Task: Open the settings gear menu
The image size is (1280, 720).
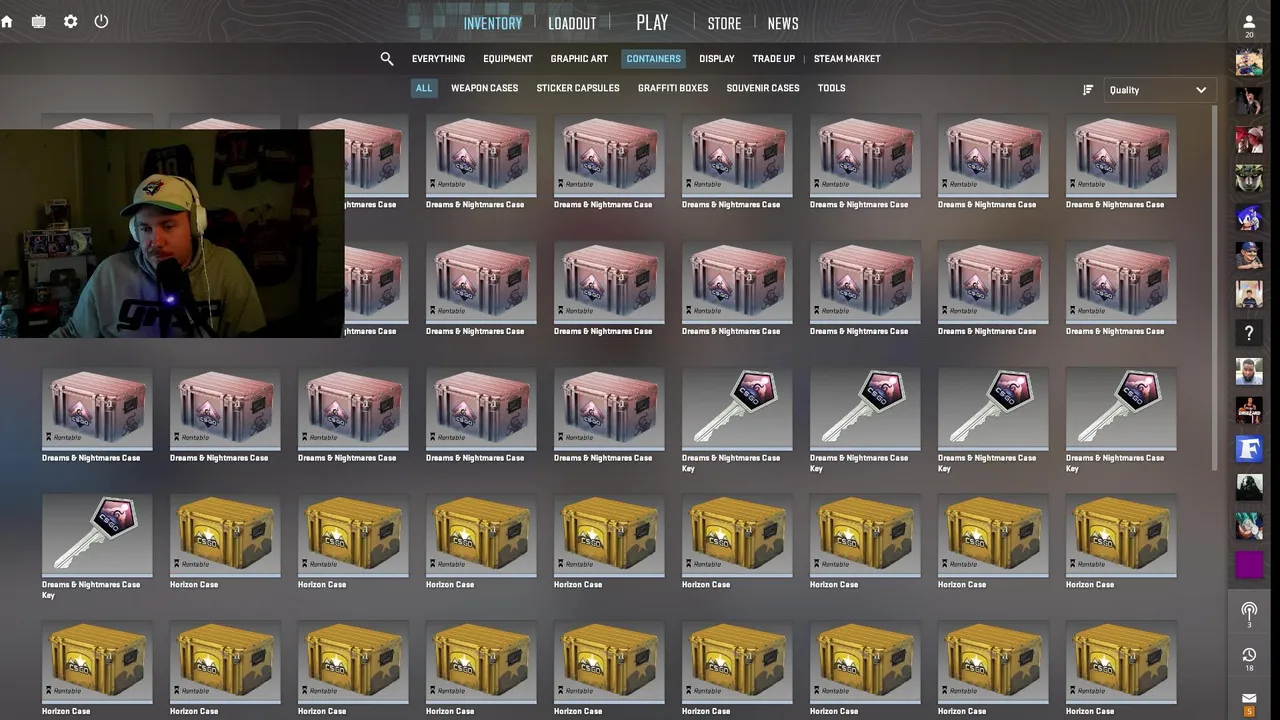Action: [x=70, y=21]
